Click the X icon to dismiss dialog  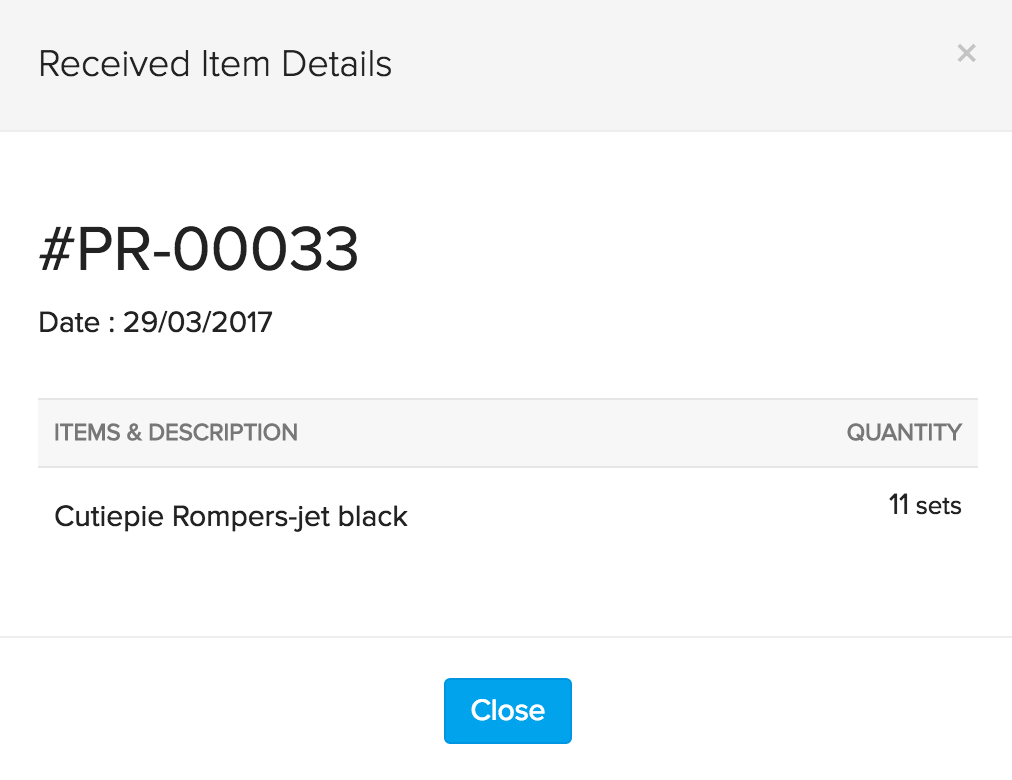coord(966,54)
